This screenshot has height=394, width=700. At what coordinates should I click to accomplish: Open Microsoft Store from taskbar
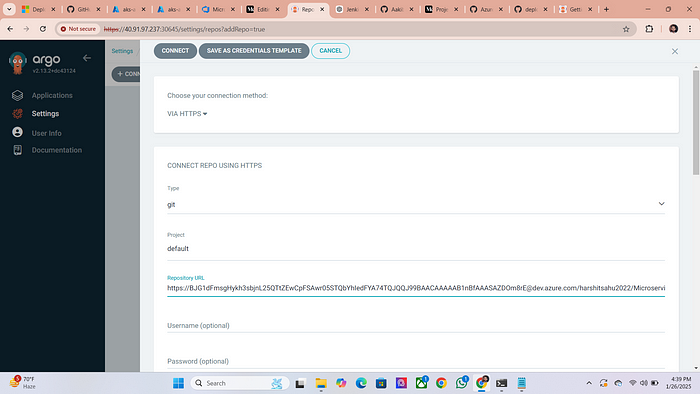coord(381,383)
